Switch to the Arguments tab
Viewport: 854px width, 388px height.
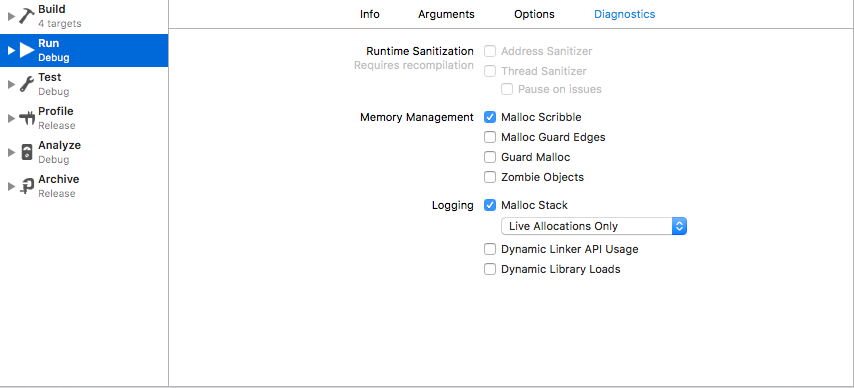446,14
